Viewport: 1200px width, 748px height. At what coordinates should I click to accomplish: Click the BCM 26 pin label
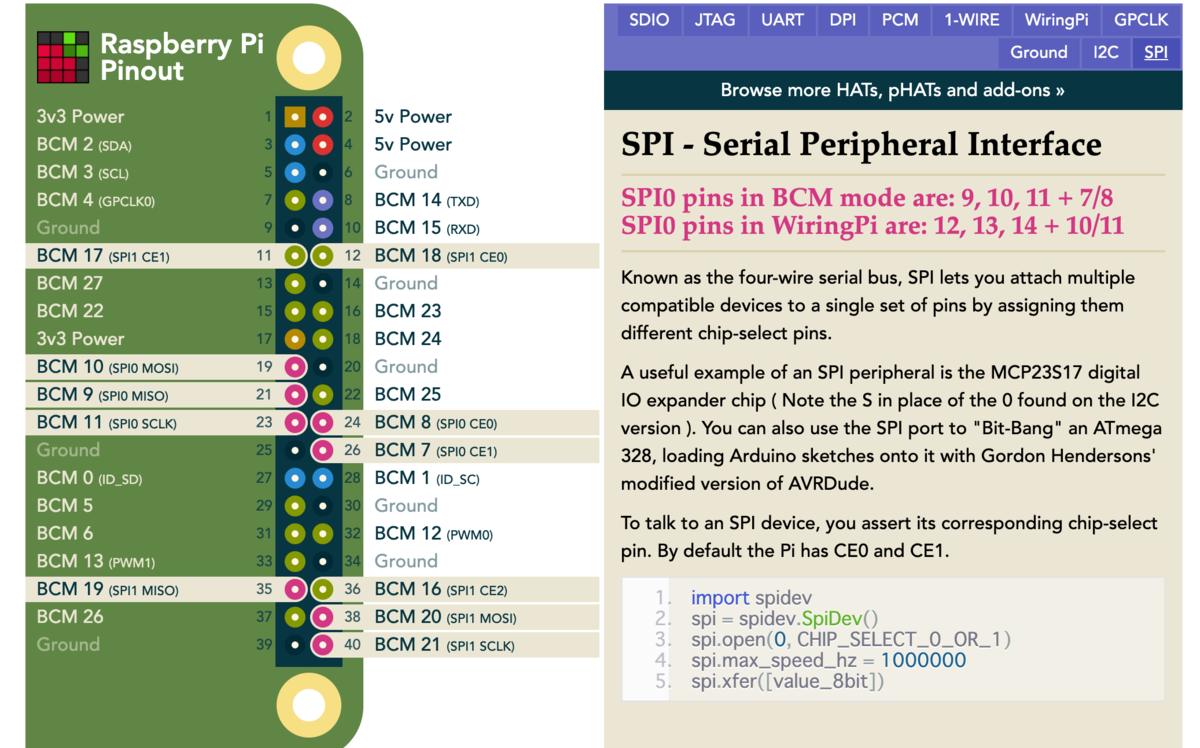point(70,617)
